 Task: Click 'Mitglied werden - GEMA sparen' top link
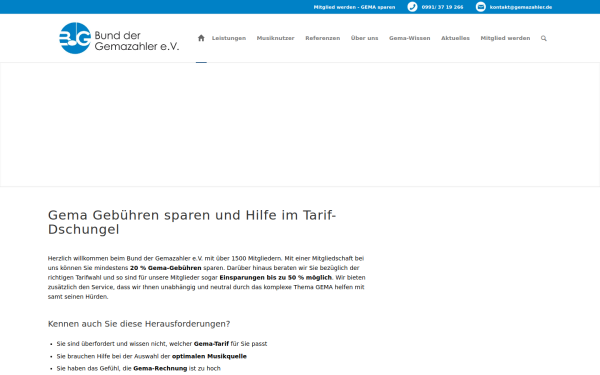click(x=354, y=7)
